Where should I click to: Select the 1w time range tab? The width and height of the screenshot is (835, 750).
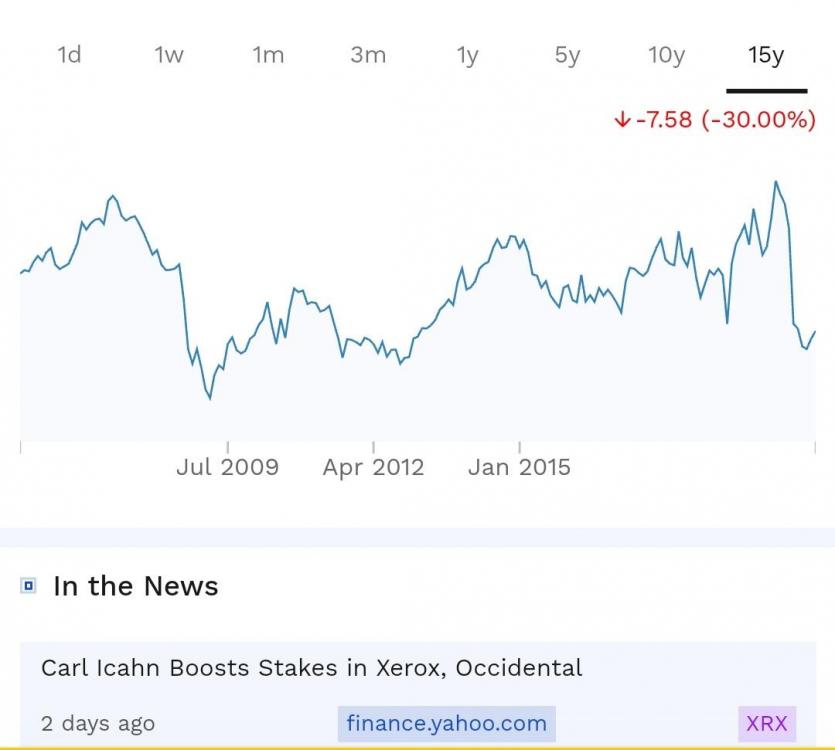[x=169, y=55]
